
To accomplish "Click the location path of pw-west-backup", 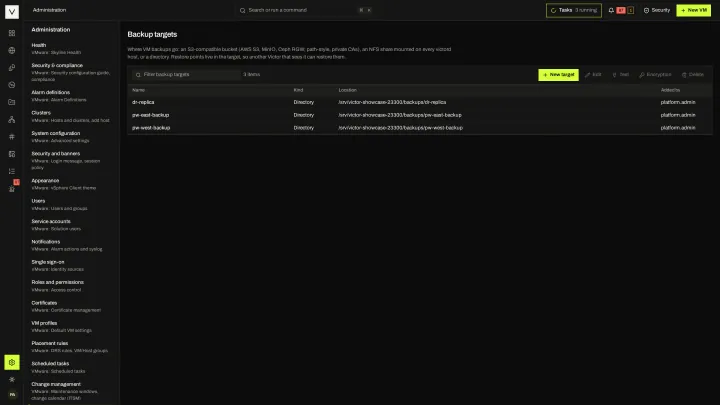I will (x=400, y=128).
